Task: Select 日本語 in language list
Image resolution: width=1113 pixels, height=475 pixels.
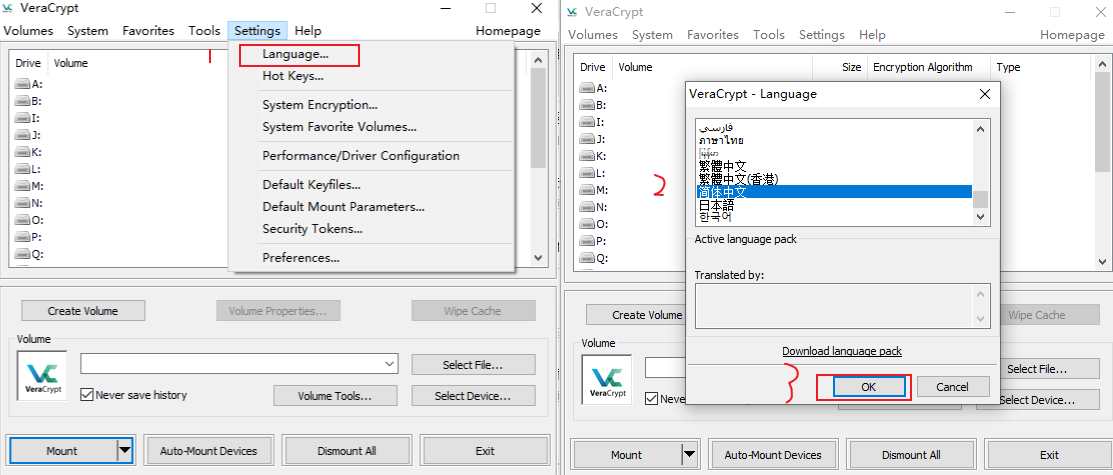Action: coord(718,204)
